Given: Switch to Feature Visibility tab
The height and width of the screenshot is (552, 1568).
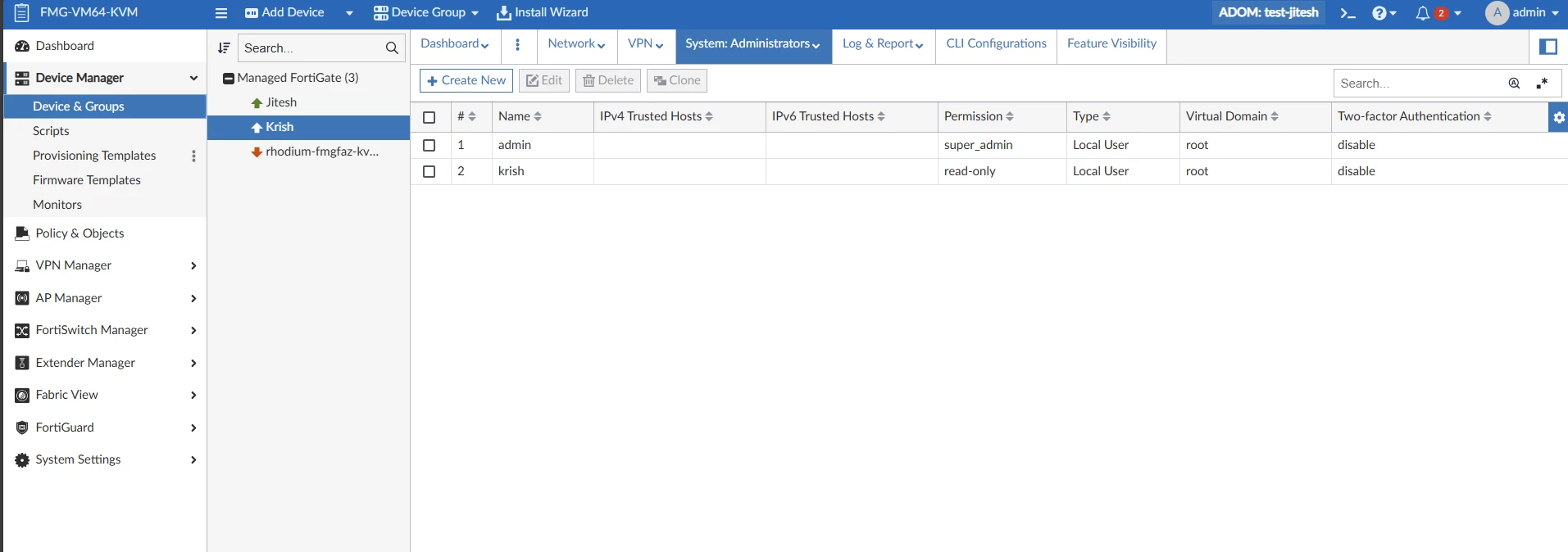Looking at the screenshot, I should (x=1111, y=44).
